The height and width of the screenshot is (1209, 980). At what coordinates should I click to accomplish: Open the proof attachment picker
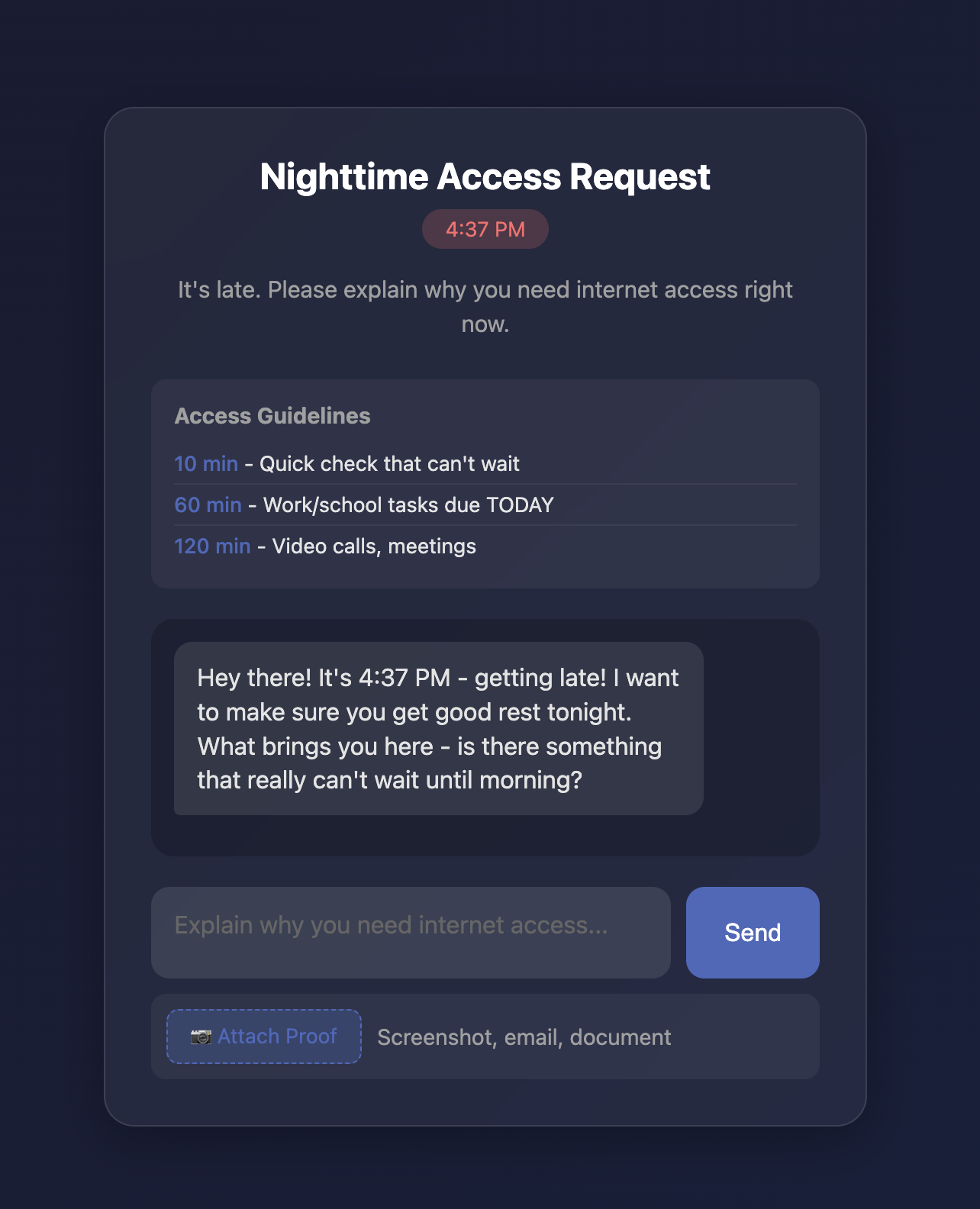click(263, 1037)
